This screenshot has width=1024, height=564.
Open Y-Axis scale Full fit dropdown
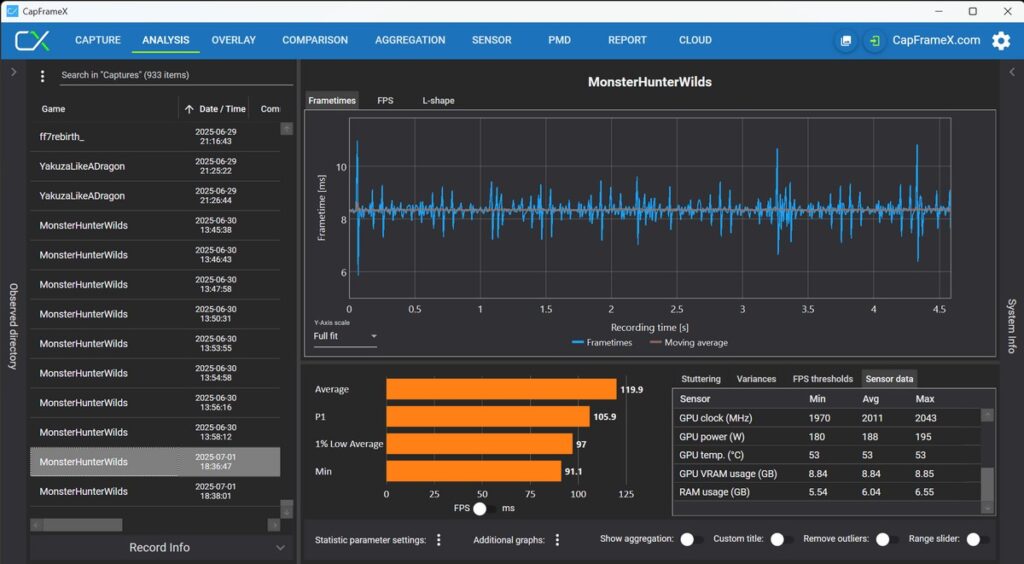coord(345,336)
